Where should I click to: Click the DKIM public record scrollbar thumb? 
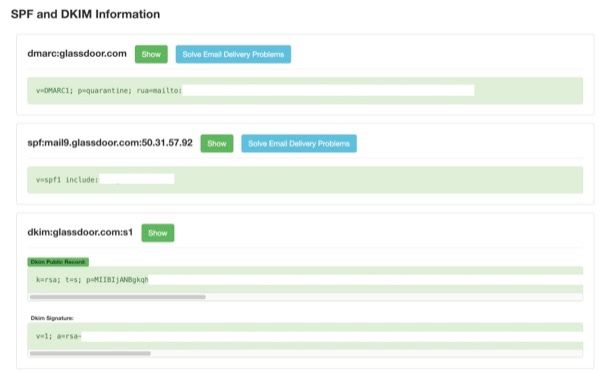[x=117, y=297]
